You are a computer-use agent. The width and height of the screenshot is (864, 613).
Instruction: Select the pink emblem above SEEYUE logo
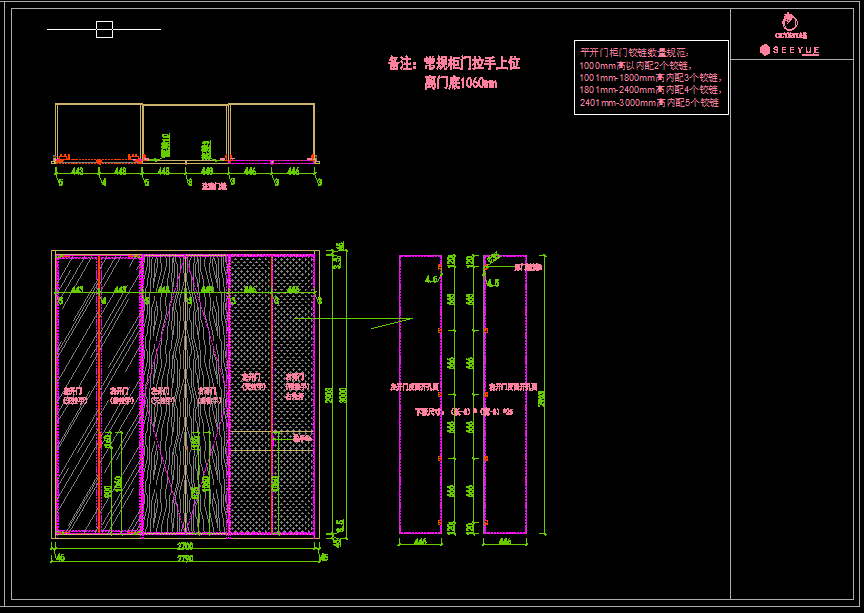tap(790, 21)
